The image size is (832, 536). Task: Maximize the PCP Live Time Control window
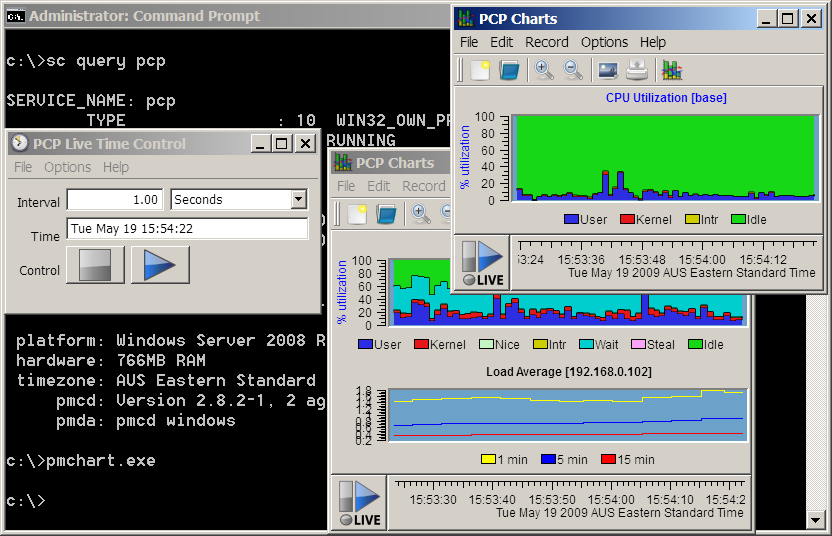tap(282, 144)
